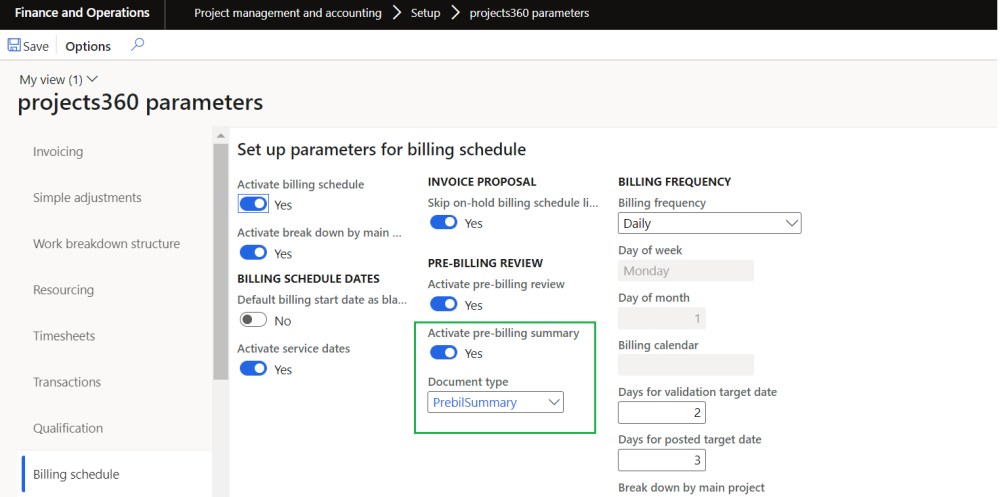Select the Invoicing tab
The image size is (1000, 497).
coord(58,152)
